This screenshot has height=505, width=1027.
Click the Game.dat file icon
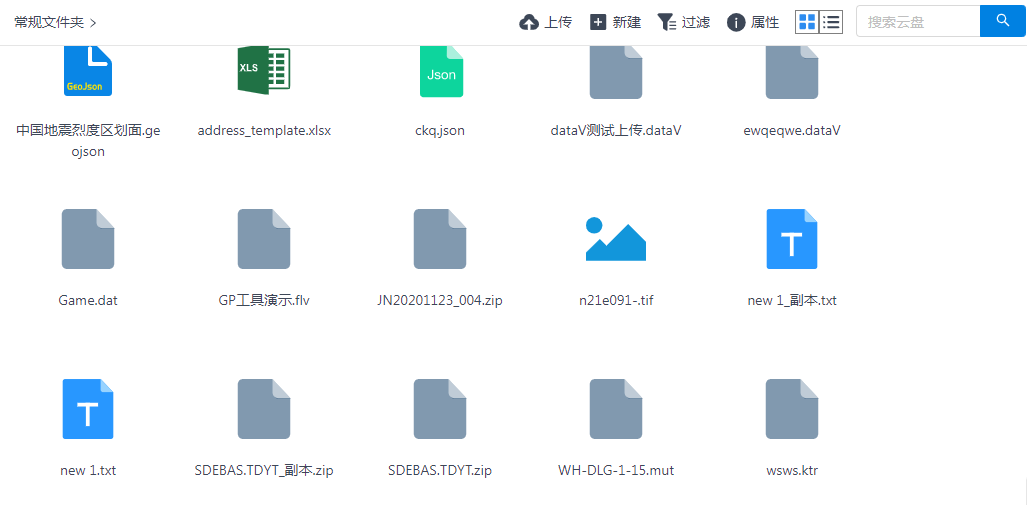pos(88,239)
